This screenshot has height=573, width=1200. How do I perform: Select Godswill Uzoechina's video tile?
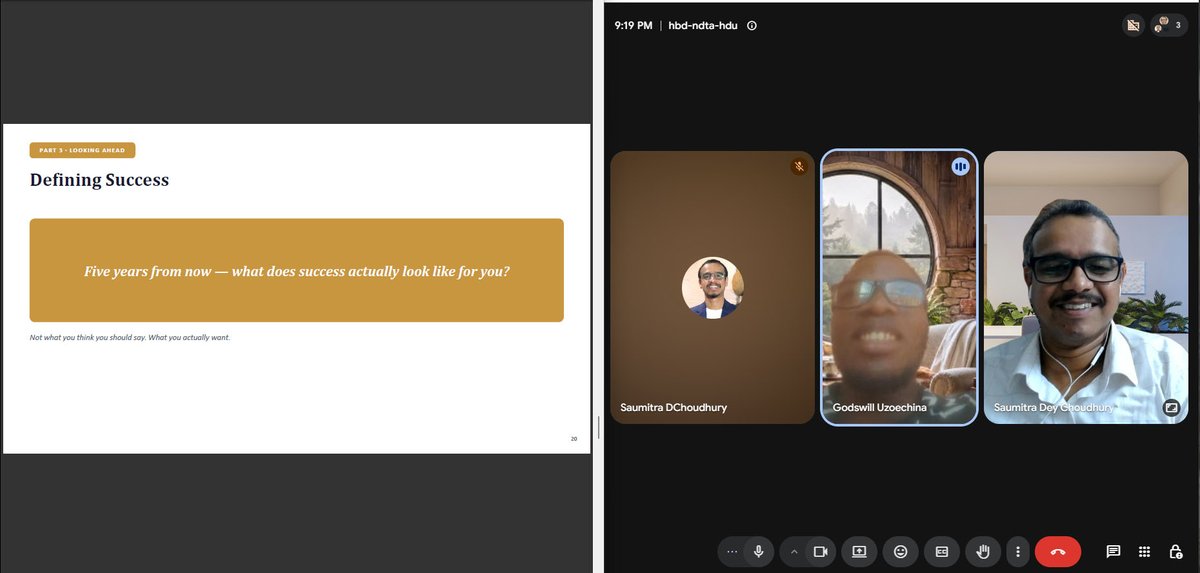click(x=899, y=288)
